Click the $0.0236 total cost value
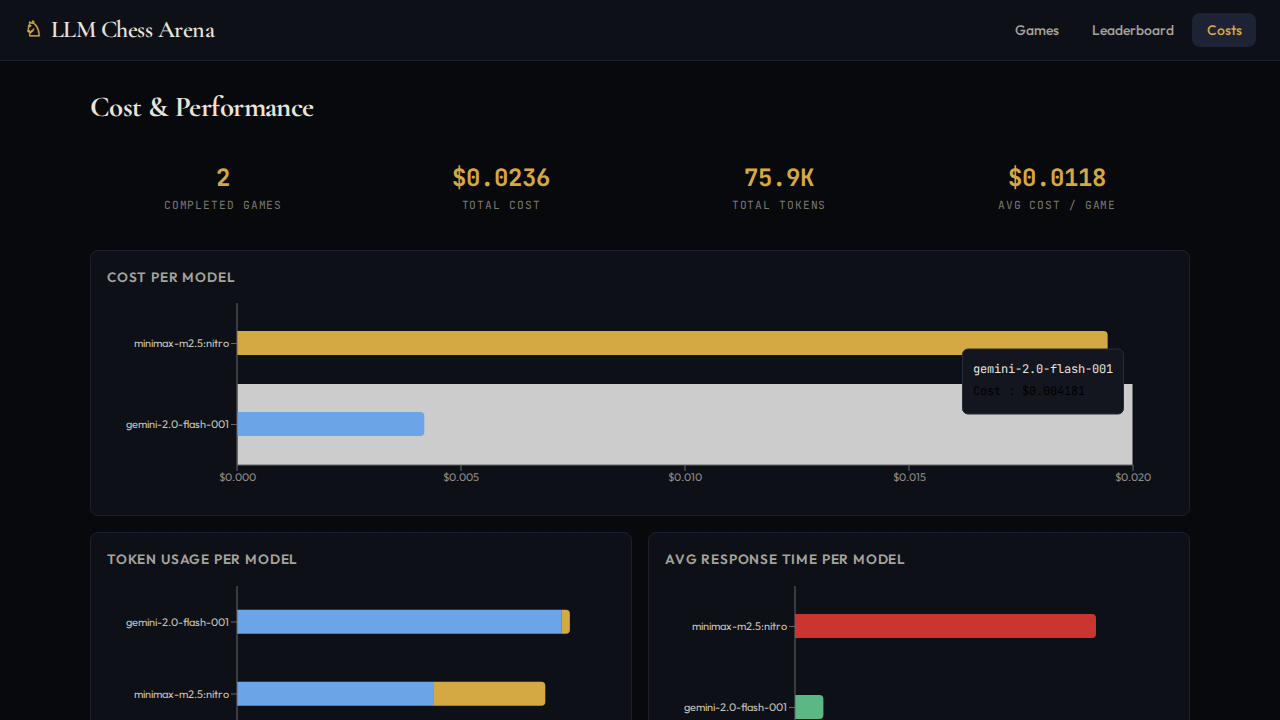This screenshot has width=1280, height=720. (501, 178)
